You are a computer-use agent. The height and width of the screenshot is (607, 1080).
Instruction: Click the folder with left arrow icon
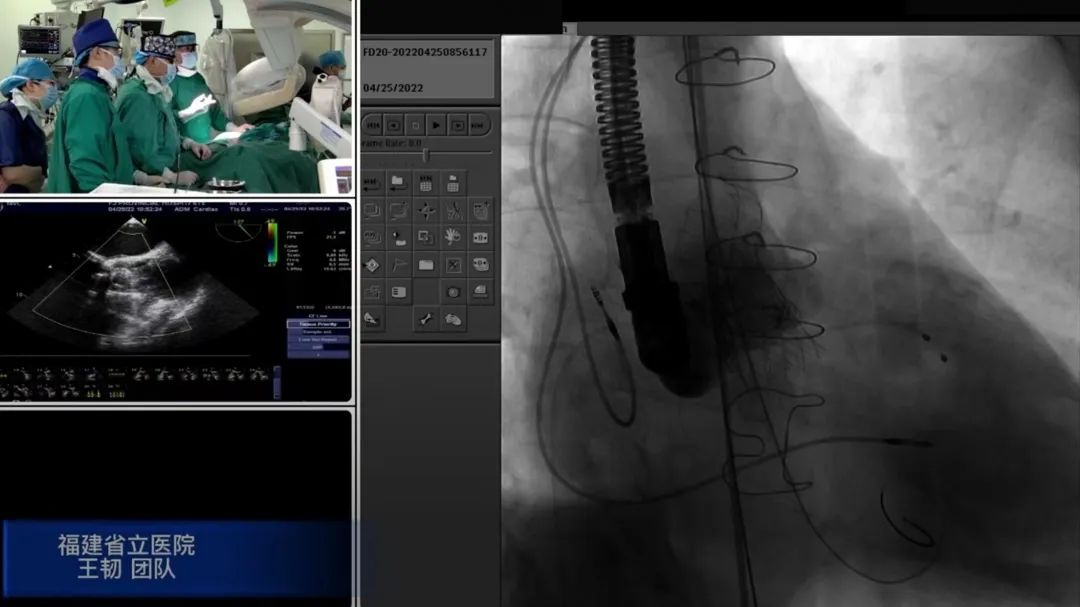tap(399, 184)
